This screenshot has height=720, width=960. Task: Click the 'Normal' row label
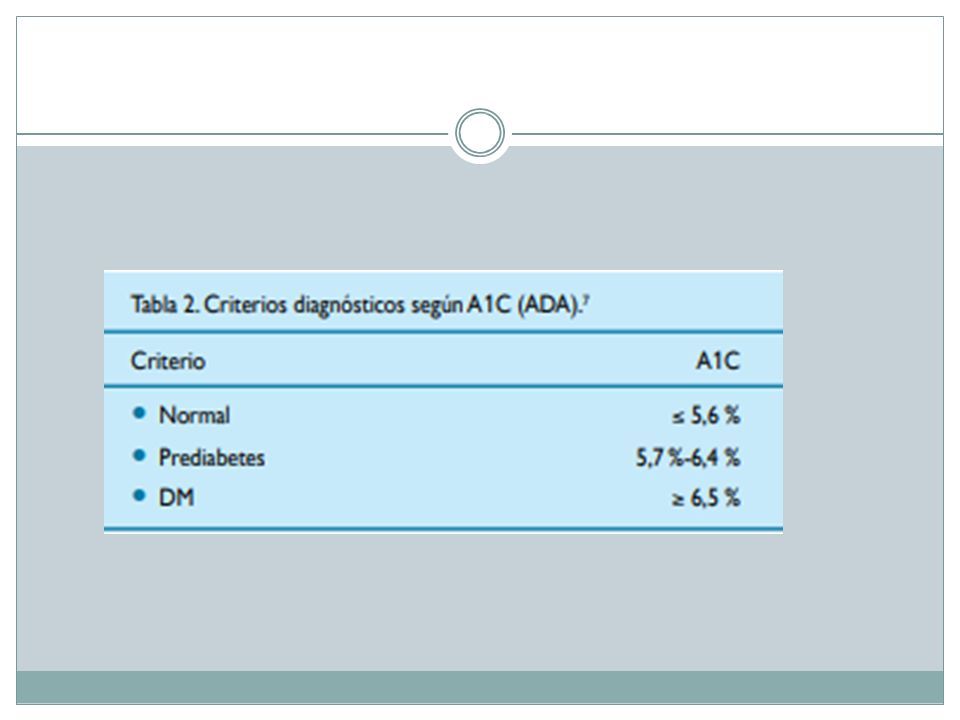(x=194, y=415)
